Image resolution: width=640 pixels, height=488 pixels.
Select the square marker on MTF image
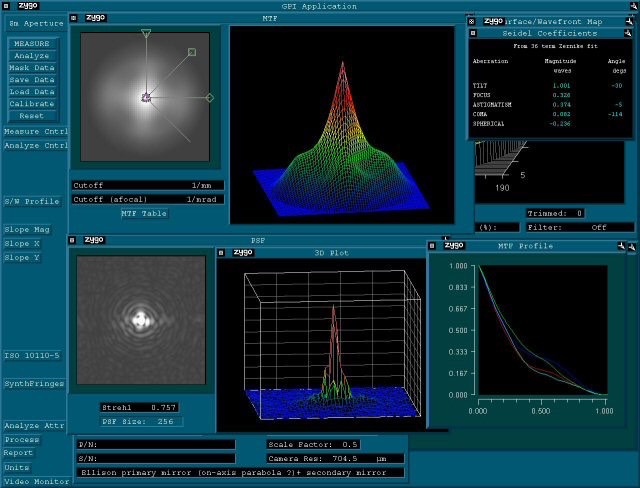point(192,52)
